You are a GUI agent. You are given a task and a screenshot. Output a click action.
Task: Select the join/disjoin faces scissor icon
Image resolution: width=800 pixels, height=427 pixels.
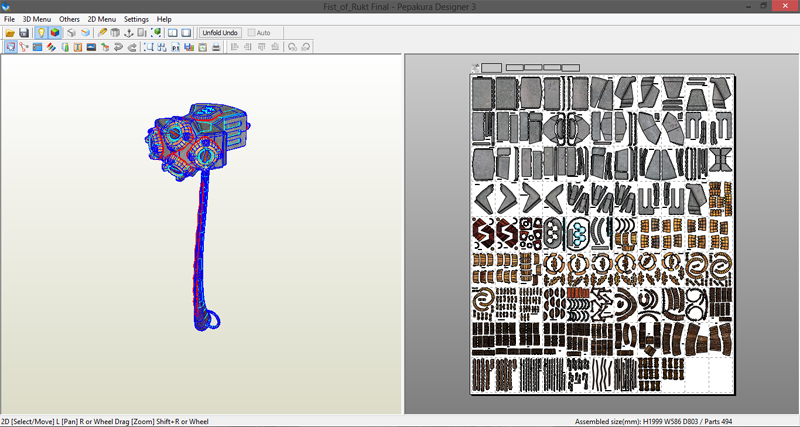coord(23,47)
